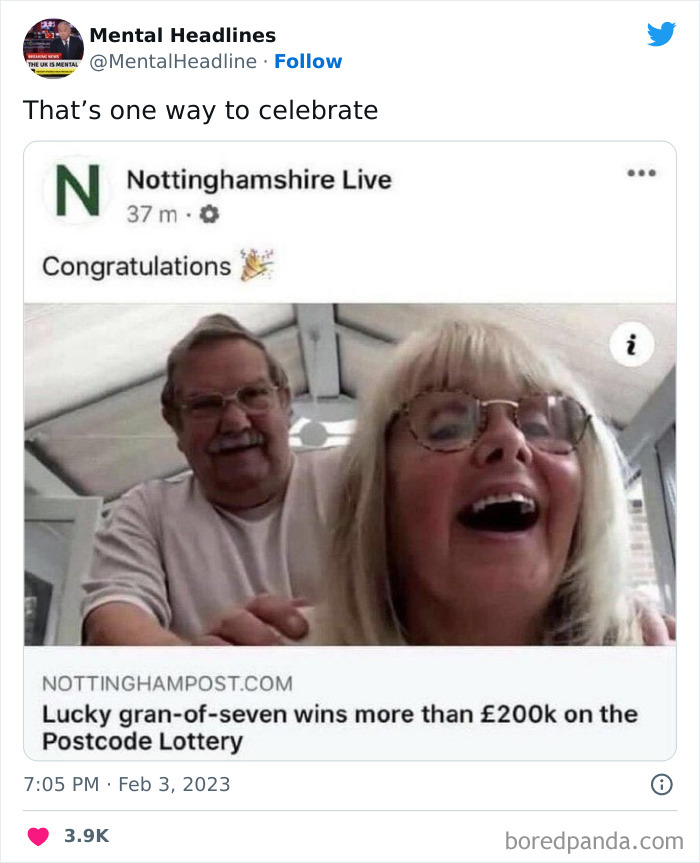Click the Follow button
This screenshot has width=700, height=863.
pos(308,62)
